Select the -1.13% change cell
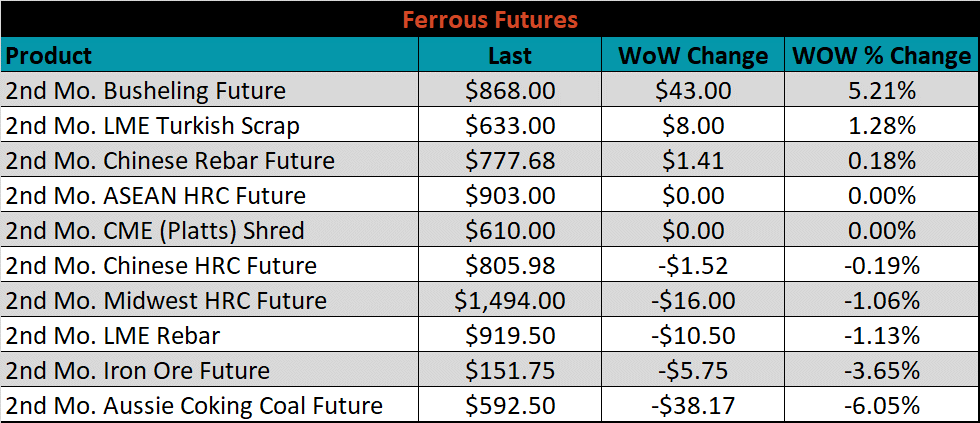 click(x=882, y=335)
